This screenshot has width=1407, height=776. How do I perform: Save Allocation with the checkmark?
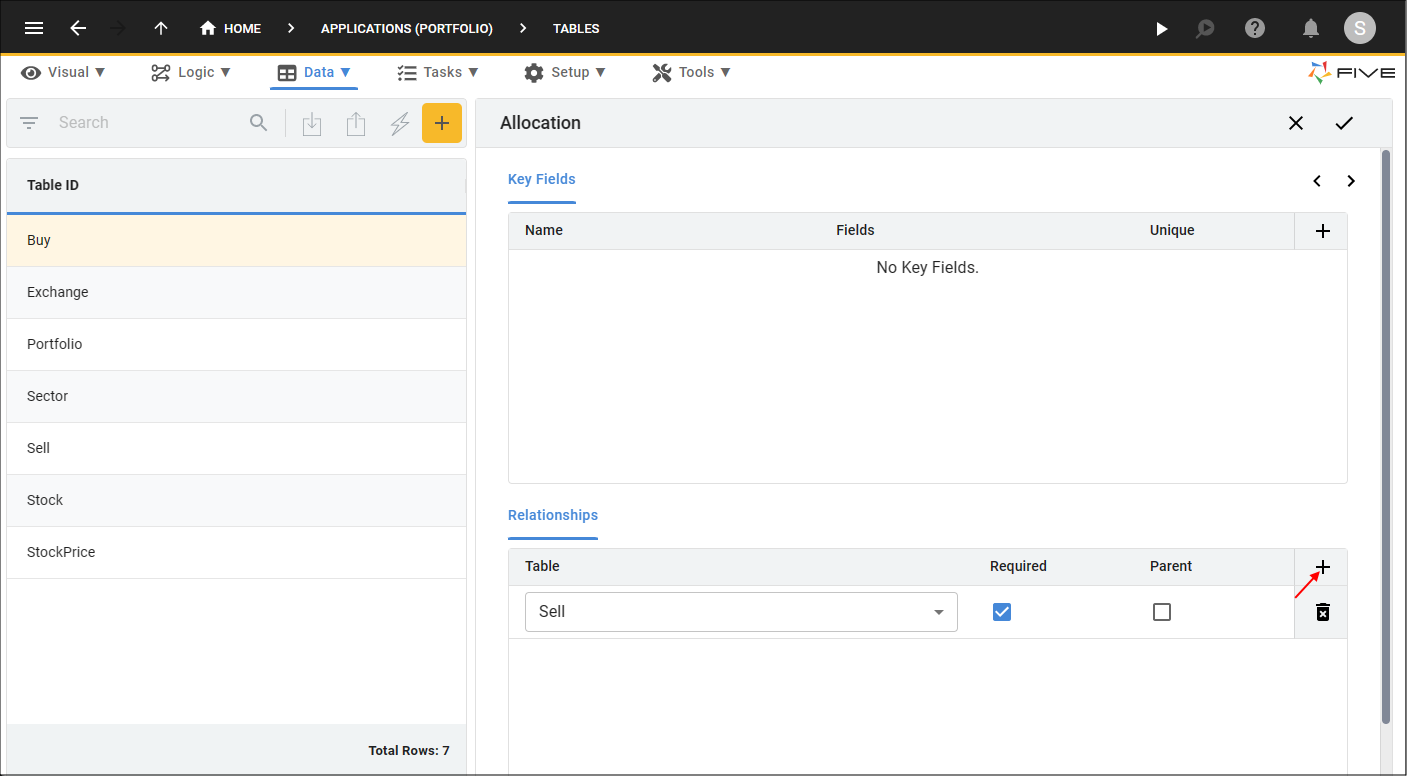click(1344, 123)
